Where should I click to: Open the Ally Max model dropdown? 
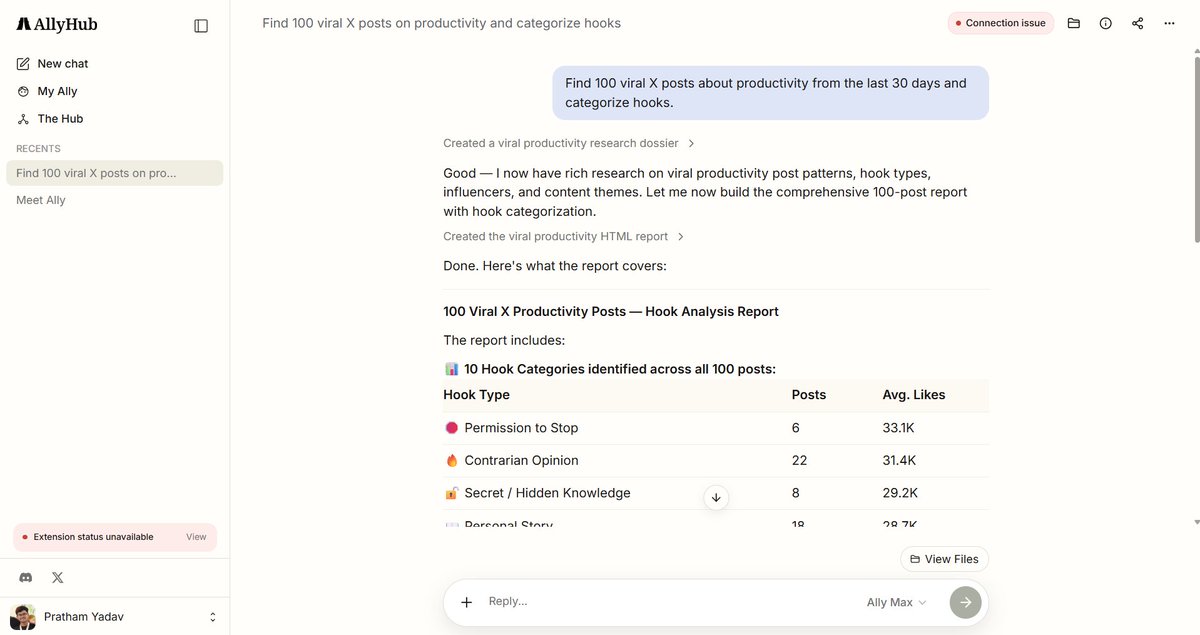[x=896, y=602]
